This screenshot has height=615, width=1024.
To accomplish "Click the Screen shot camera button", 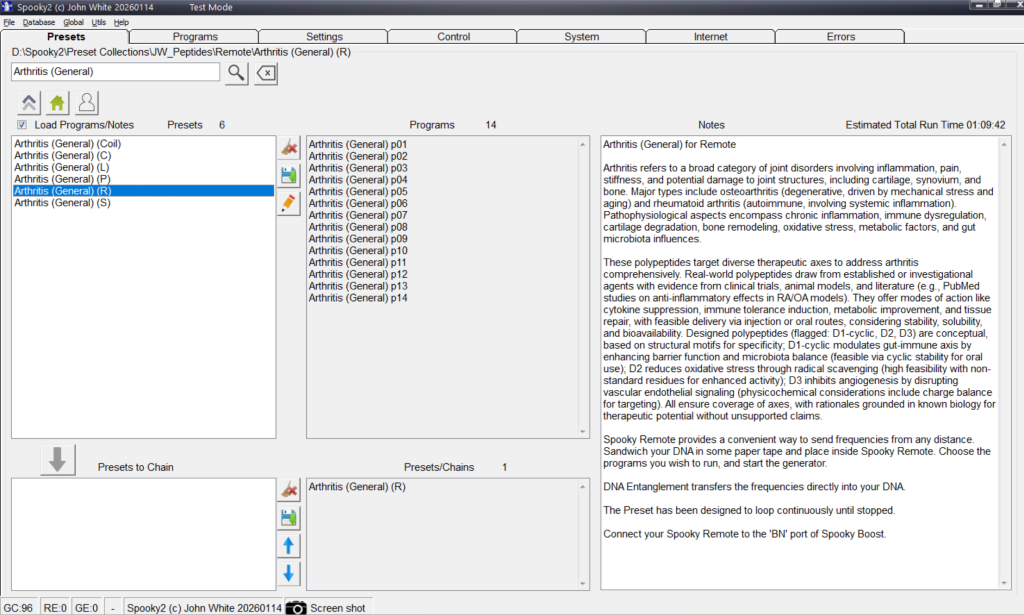I will click(326, 607).
